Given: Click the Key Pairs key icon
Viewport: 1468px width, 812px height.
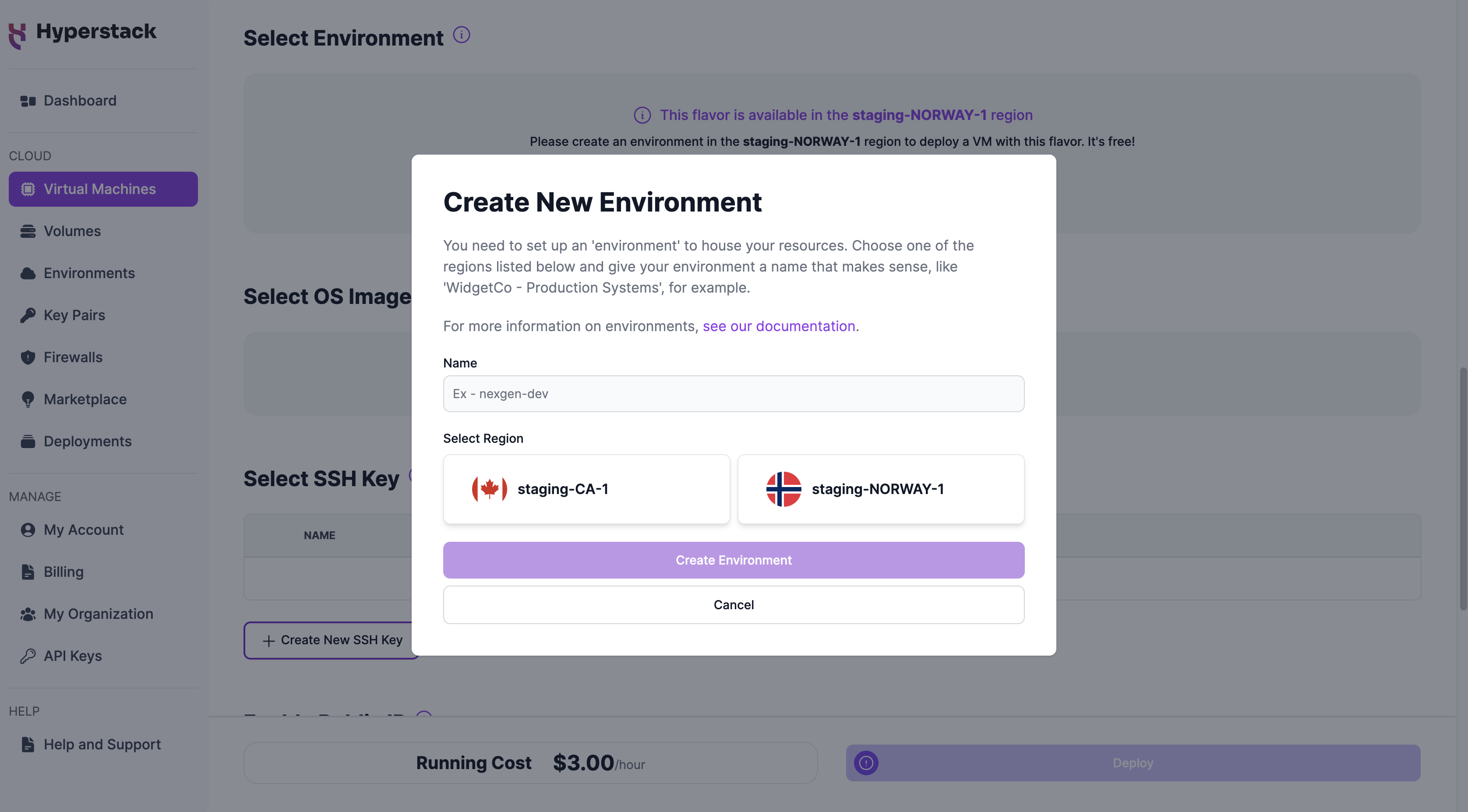Looking at the screenshot, I should [28, 315].
